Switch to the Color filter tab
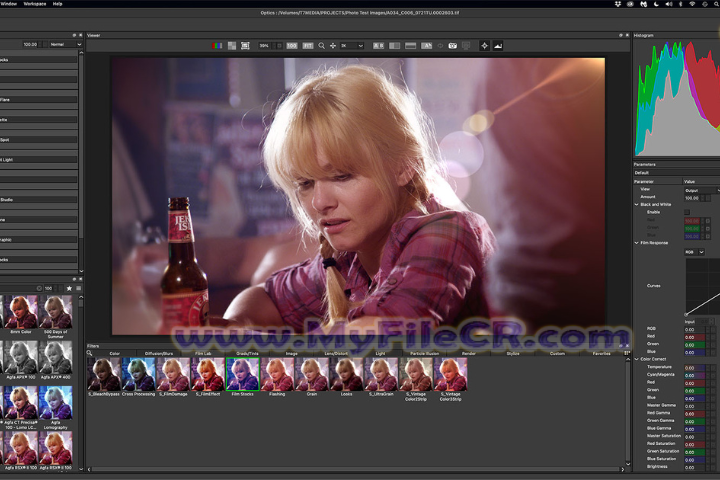 [x=114, y=353]
